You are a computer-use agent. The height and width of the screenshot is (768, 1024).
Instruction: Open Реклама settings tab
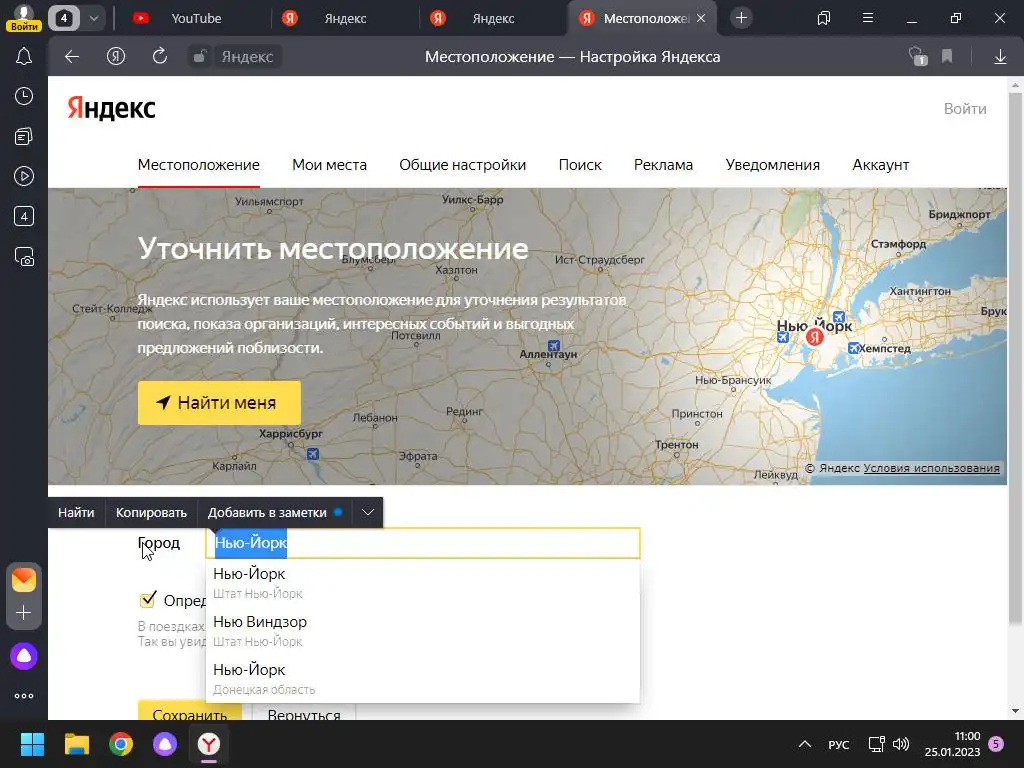point(663,165)
